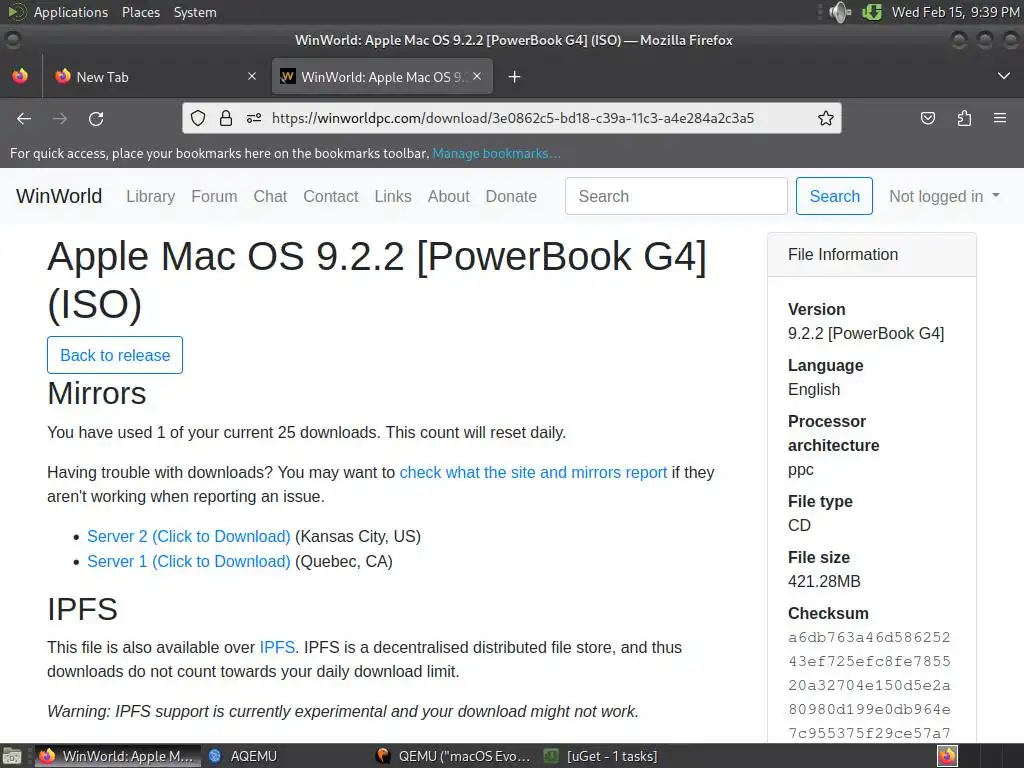Click the window menu button at the left of the title bar

pyautogui.click(x=12, y=40)
